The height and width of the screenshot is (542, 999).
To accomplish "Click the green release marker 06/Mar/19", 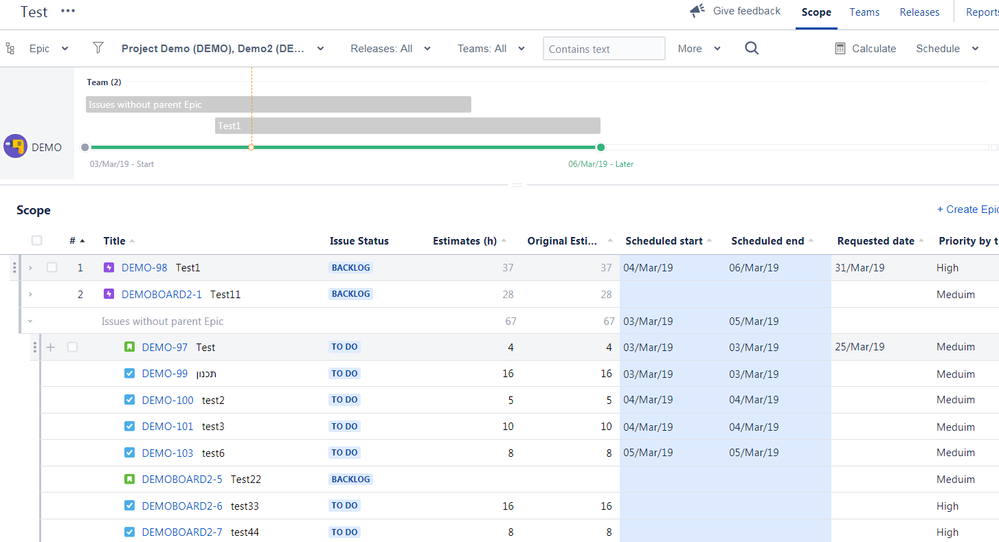I will (601, 147).
